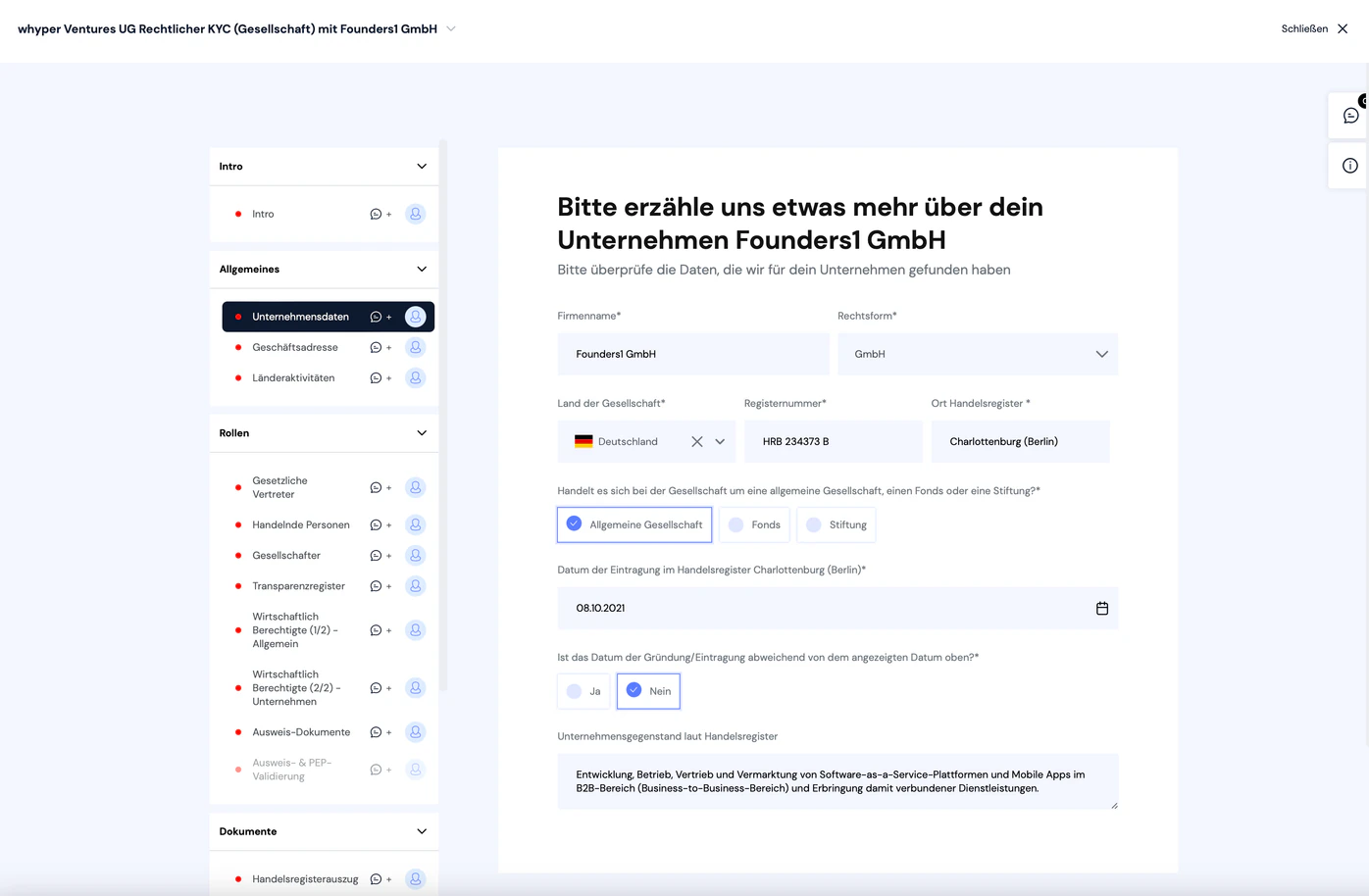The image size is (1369, 896).
Task: Open process title dropdown in header
Action: pos(451,29)
